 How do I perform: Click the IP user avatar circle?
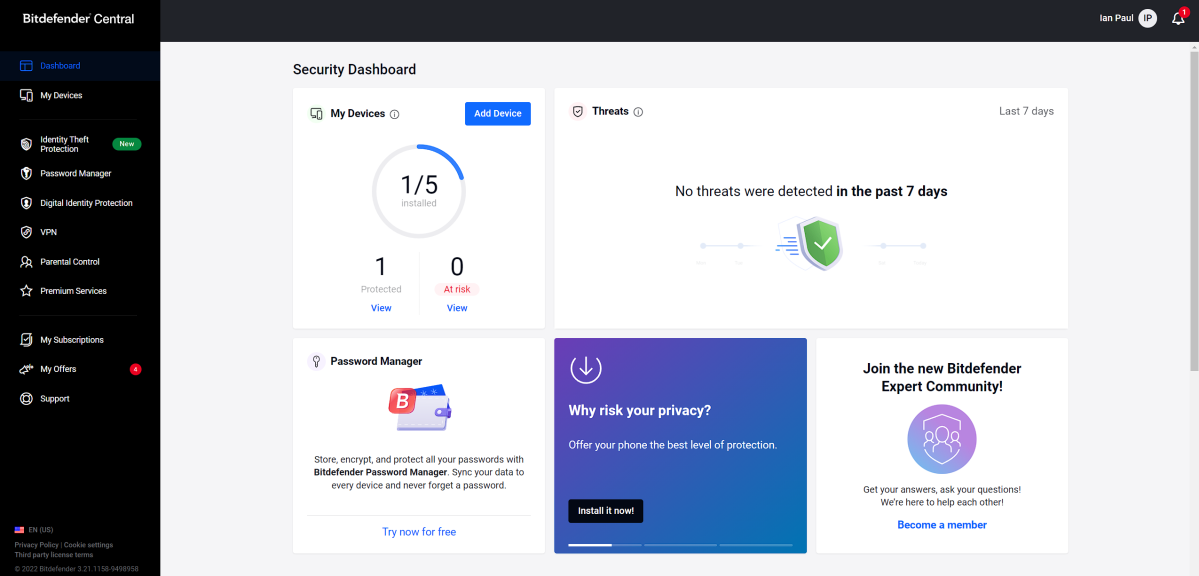pyautogui.click(x=1147, y=18)
